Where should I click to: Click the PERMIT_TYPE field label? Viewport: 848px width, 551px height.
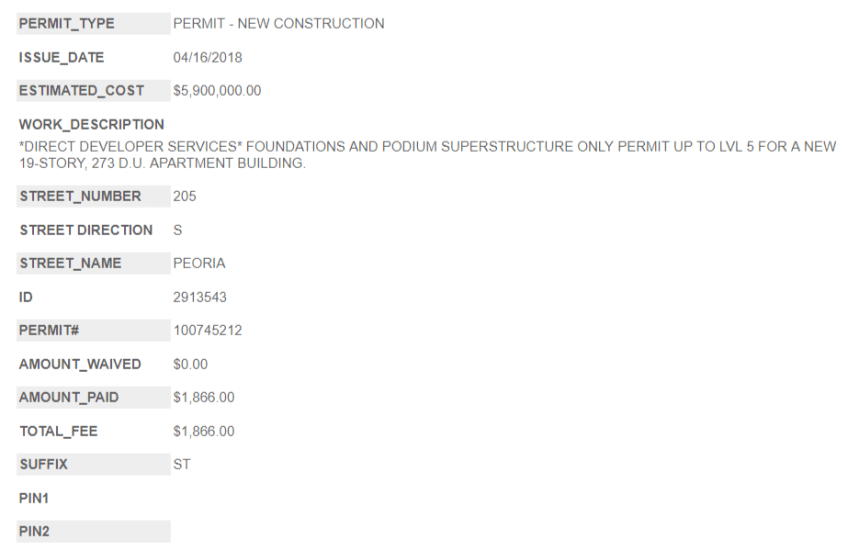point(66,24)
